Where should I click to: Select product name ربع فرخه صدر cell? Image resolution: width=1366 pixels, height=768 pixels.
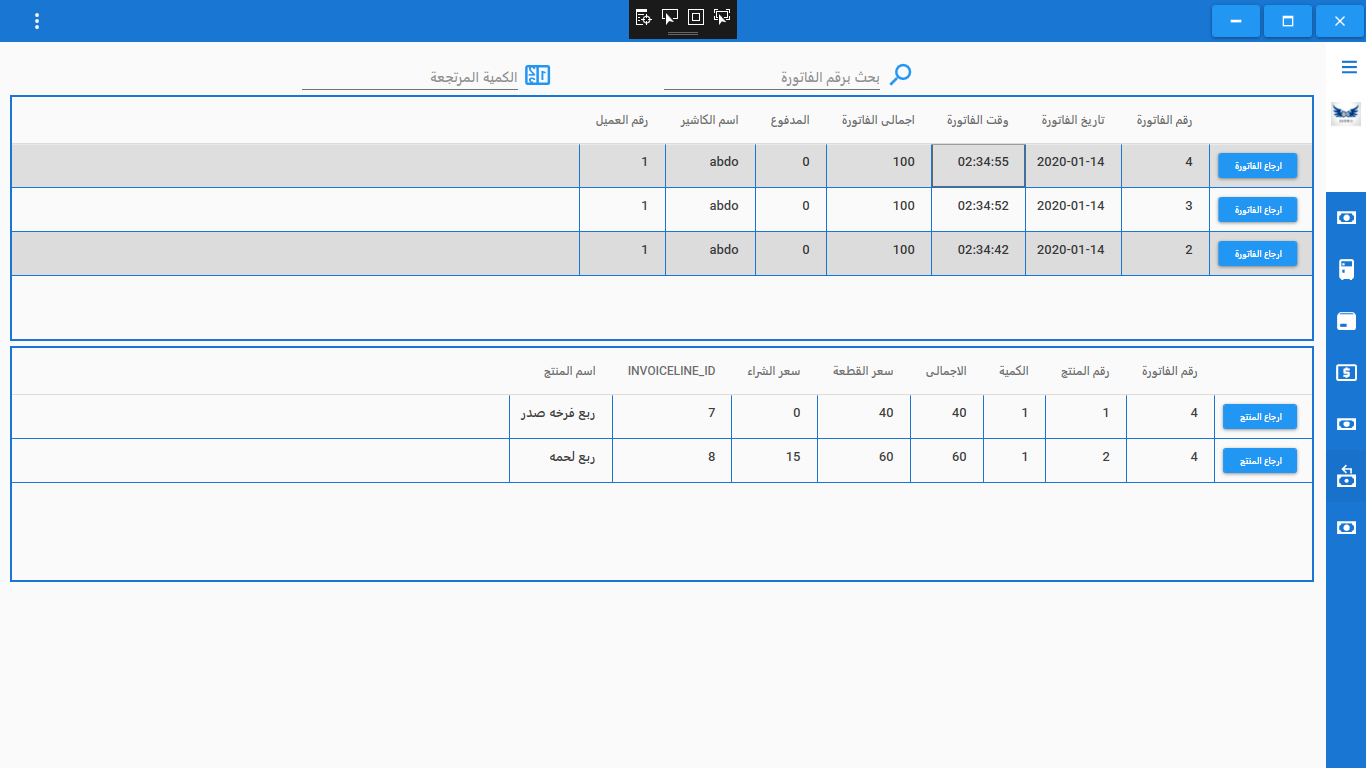coord(561,416)
